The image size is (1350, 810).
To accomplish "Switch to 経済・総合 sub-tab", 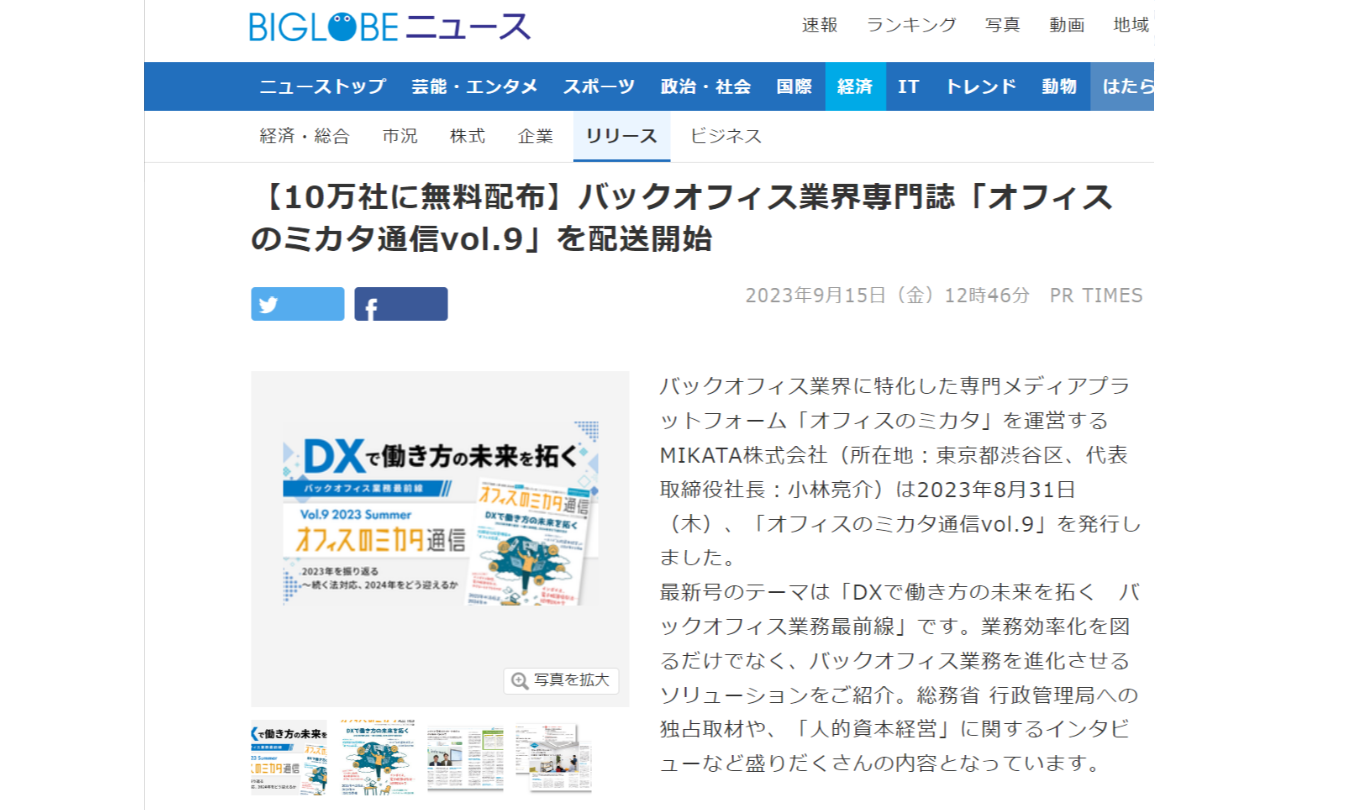I will 305,136.
